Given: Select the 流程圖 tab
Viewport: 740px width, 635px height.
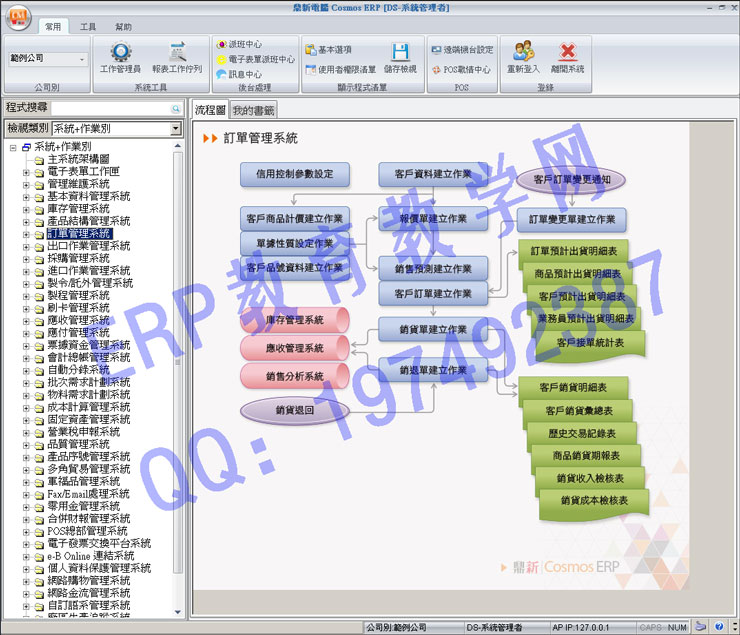Looking at the screenshot, I should pyautogui.click(x=210, y=110).
